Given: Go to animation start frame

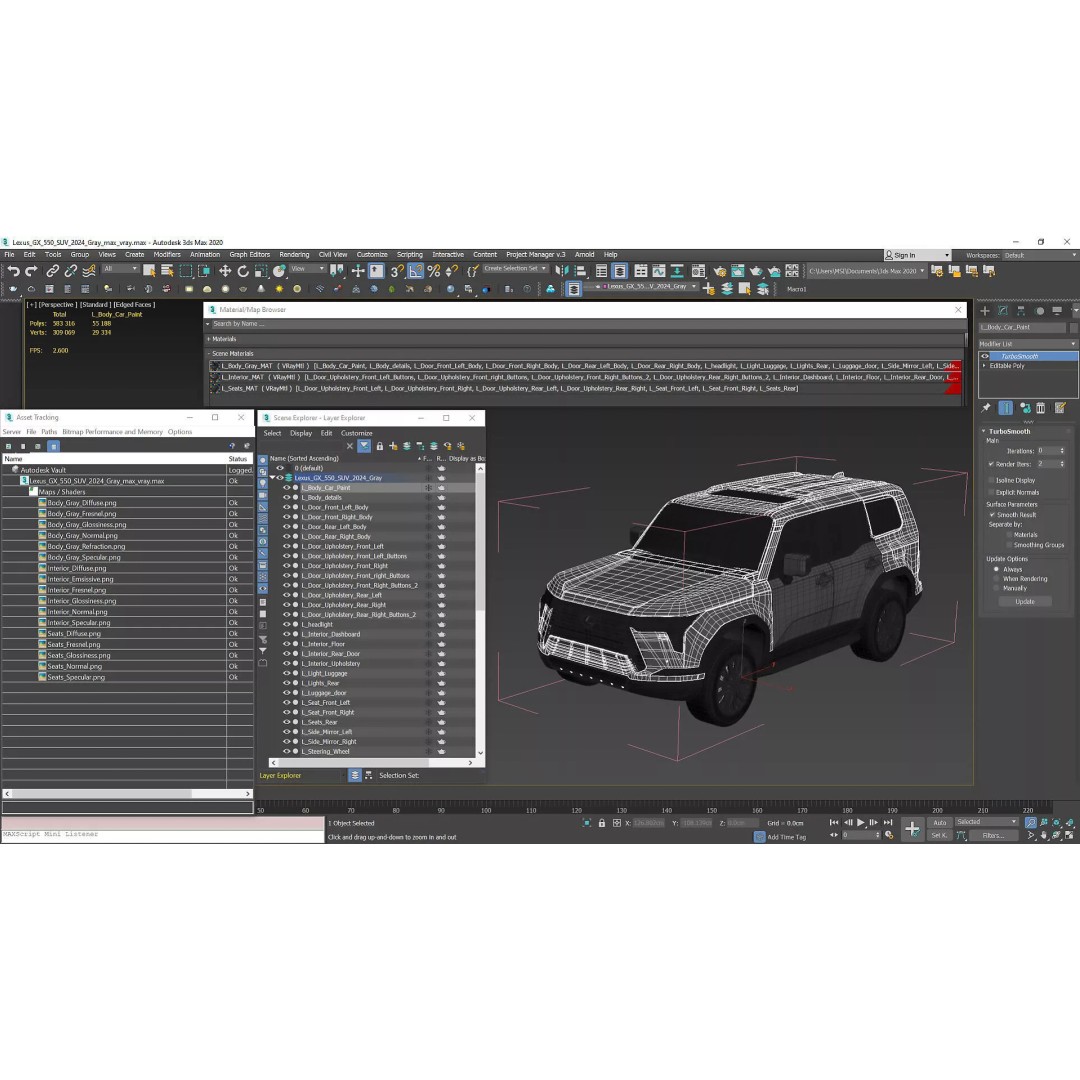Looking at the screenshot, I should 834,822.
